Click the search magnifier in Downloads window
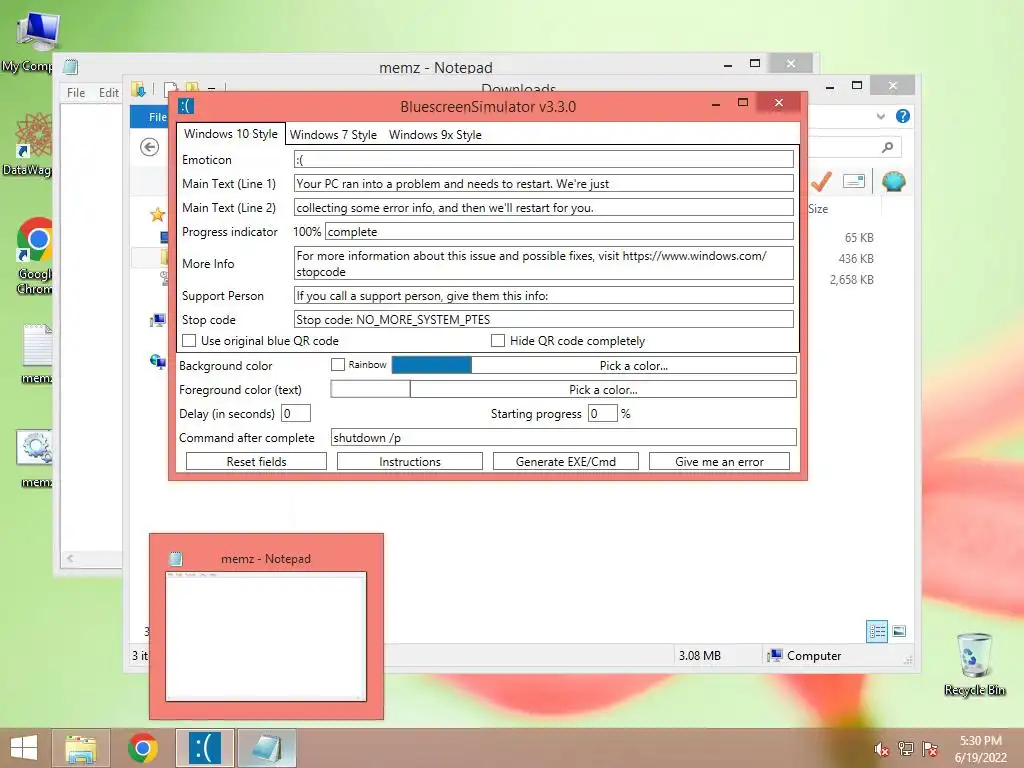 (887, 147)
